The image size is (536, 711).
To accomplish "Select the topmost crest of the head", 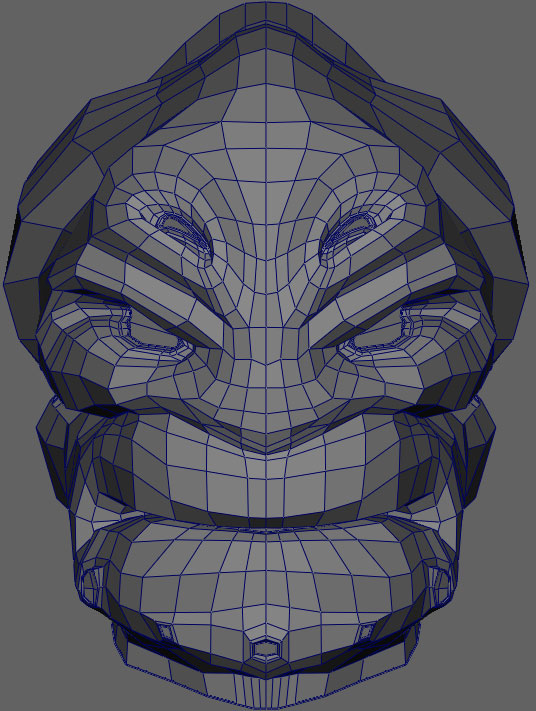I will click(x=266, y=16).
